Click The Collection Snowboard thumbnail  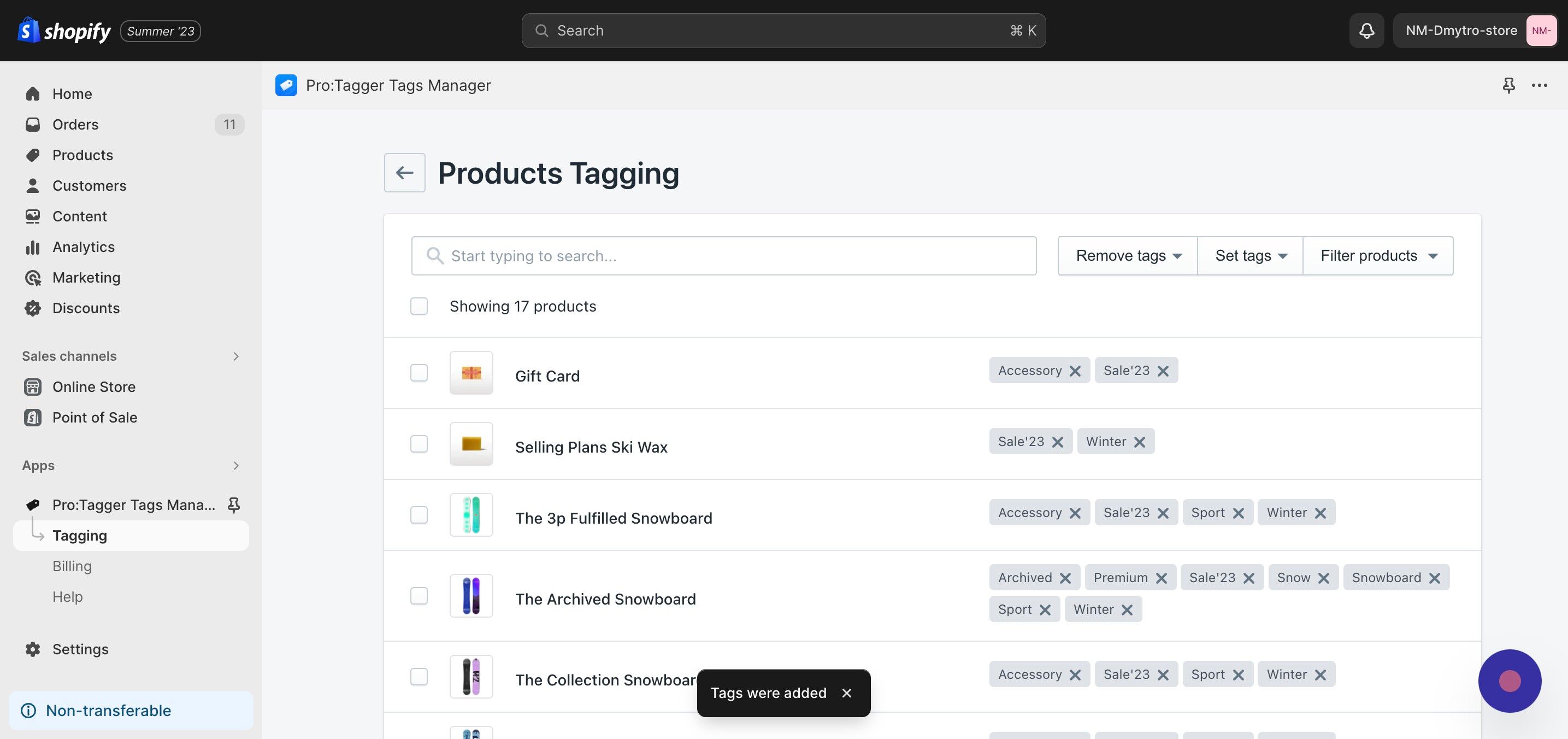click(x=471, y=677)
